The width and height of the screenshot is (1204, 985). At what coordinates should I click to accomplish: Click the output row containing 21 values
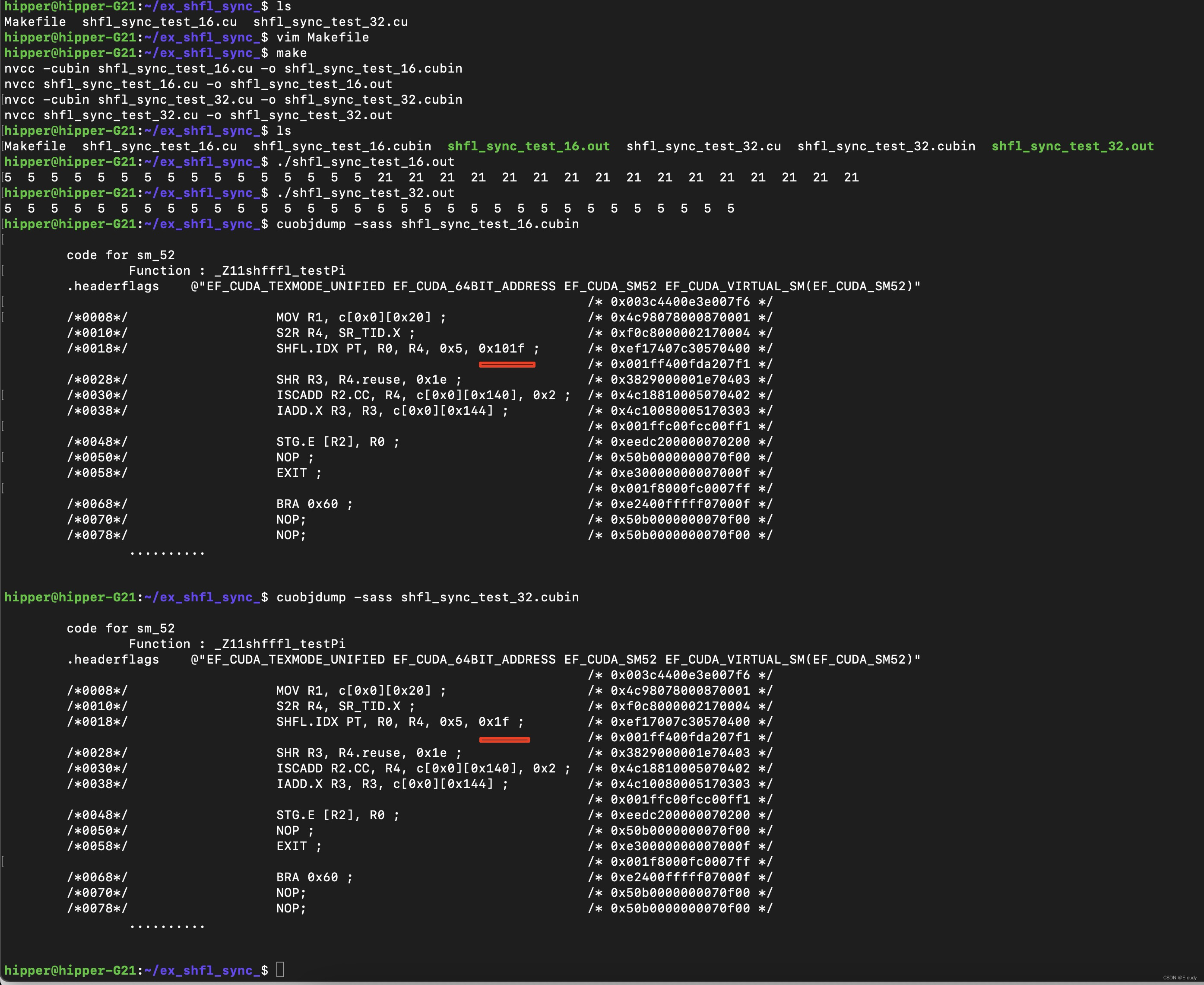coord(431,178)
